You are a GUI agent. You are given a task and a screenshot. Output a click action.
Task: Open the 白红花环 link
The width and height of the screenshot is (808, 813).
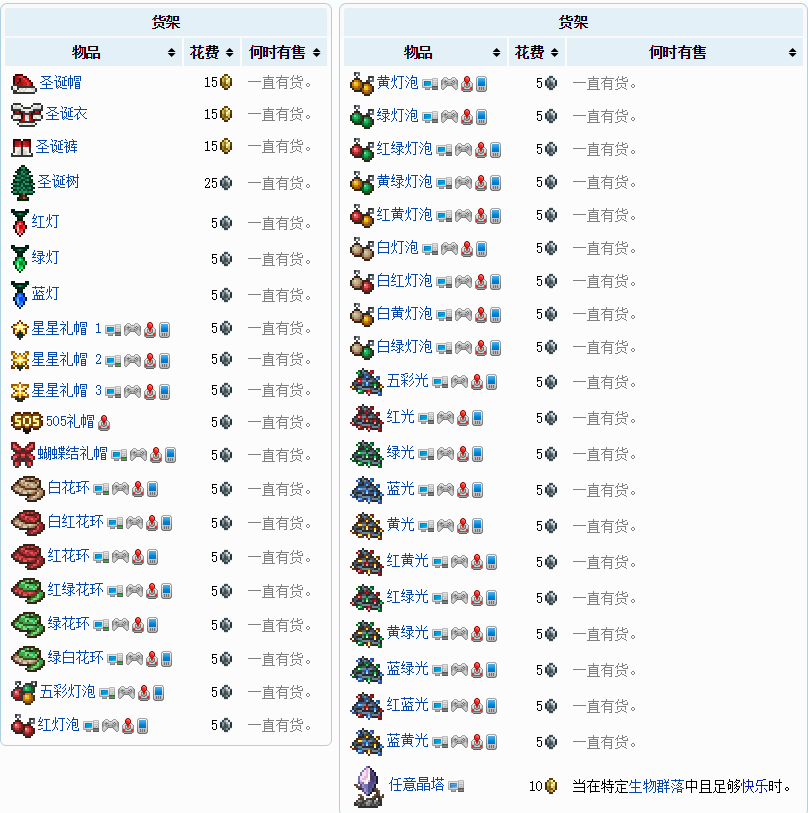tap(75, 522)
